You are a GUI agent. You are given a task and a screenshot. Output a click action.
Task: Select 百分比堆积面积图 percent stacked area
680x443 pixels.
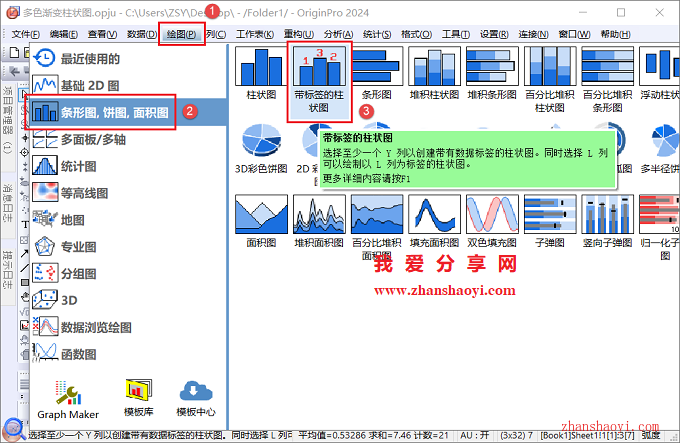tap(377, 228)
